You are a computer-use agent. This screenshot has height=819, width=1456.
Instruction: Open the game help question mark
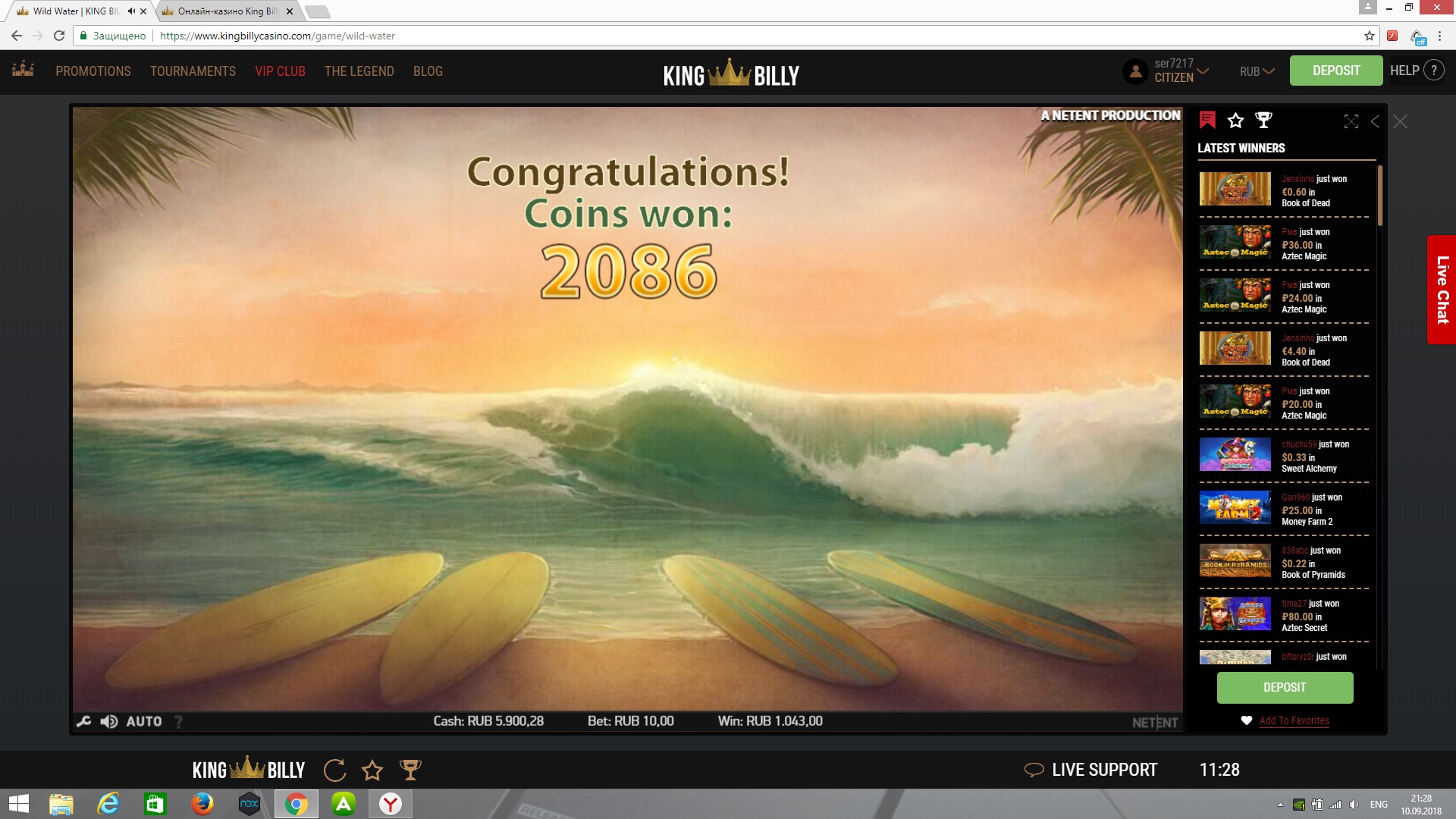pyautogui.click(x=179, y=721)
